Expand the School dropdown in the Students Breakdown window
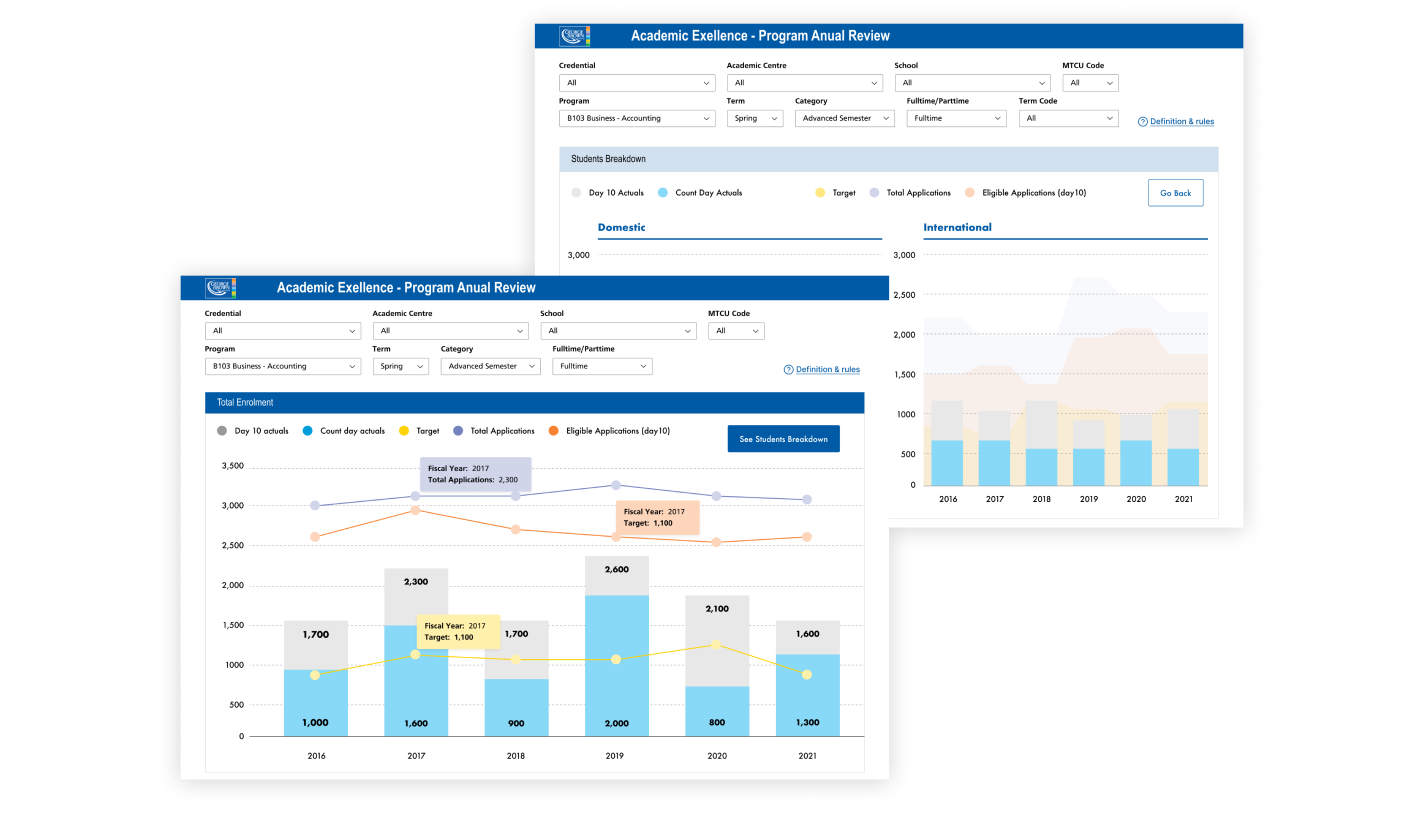The width and height of the screenshot is (1421, 828). pyautogui.click(x=972, y=83)
